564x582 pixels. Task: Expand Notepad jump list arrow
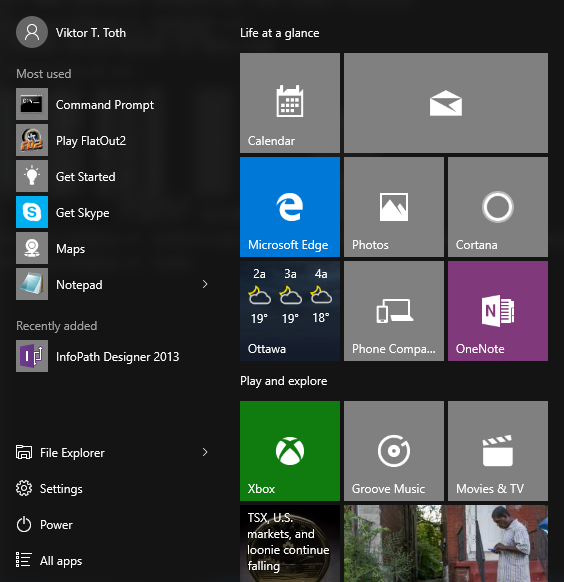[x=205, y=284]
